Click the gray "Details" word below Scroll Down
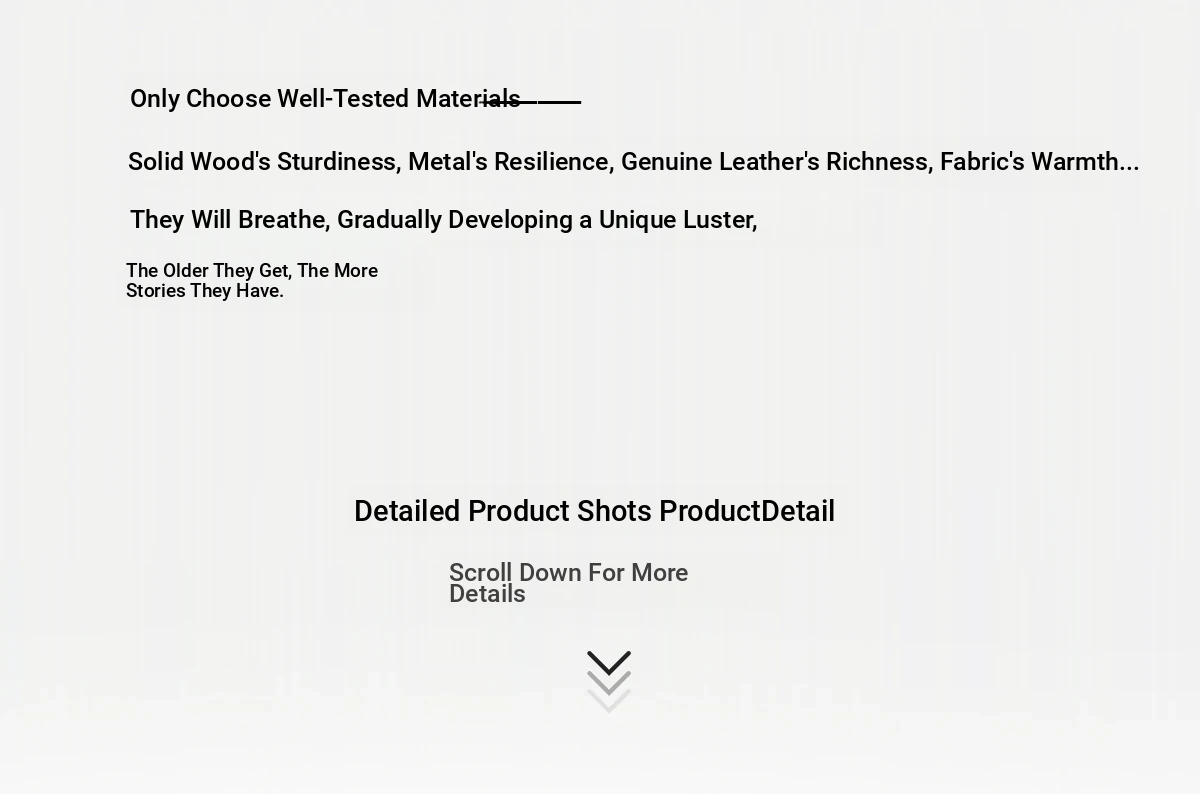Screen dimensions: 1200x794 click(487, 594)
